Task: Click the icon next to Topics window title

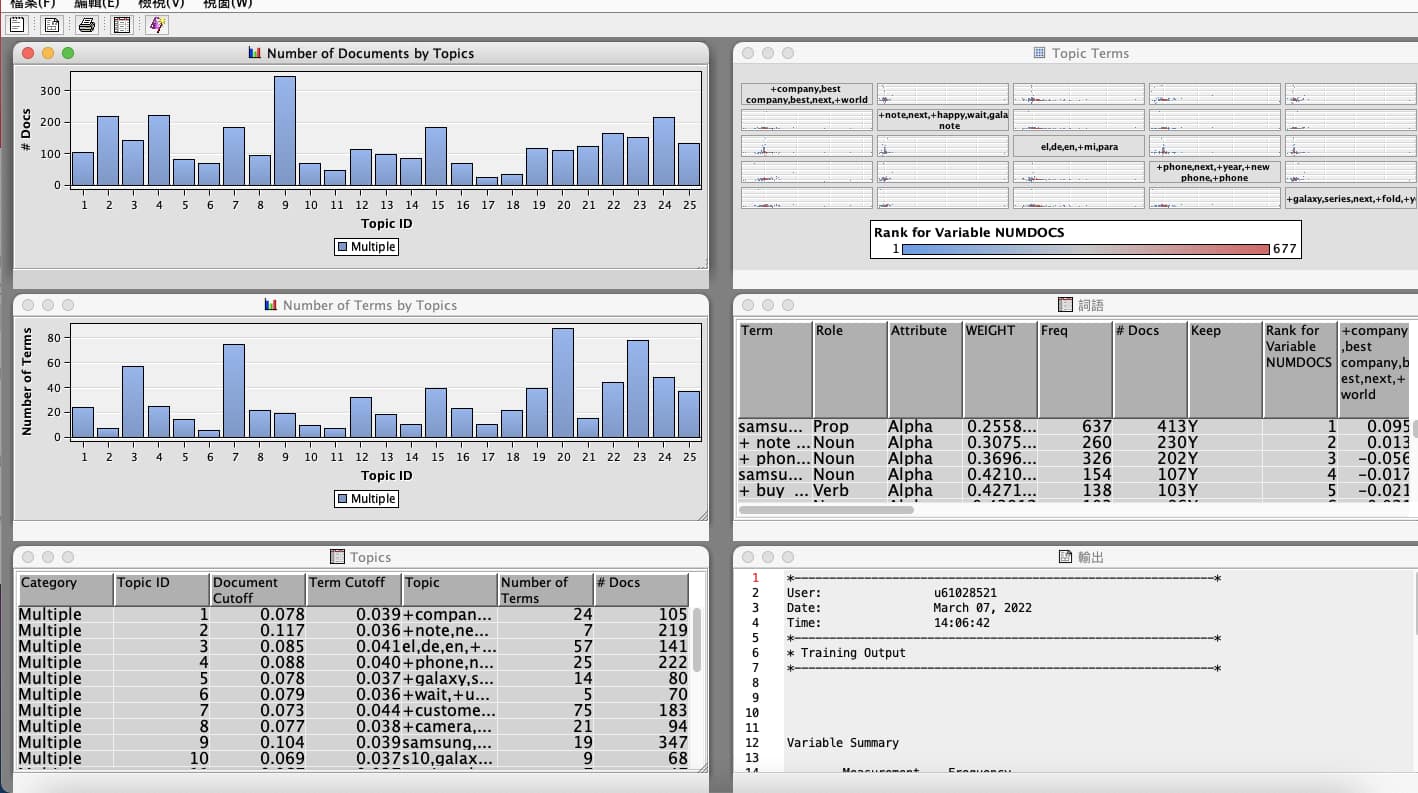Action: pyautogui.click(x=337, y=557)
